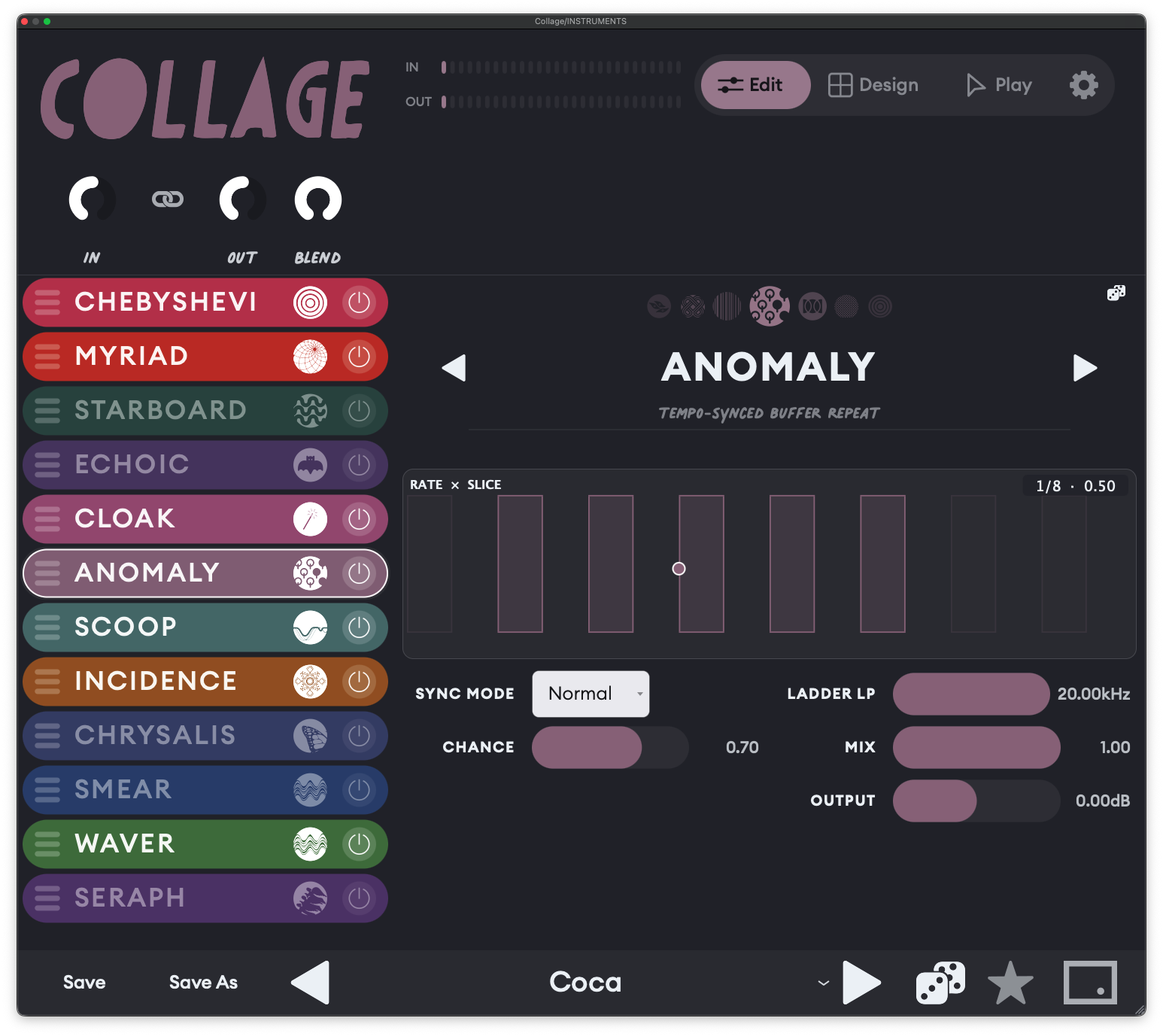Go to next effect with right arrow
Screen dimensions: 1163x1036
(1084, 368)
